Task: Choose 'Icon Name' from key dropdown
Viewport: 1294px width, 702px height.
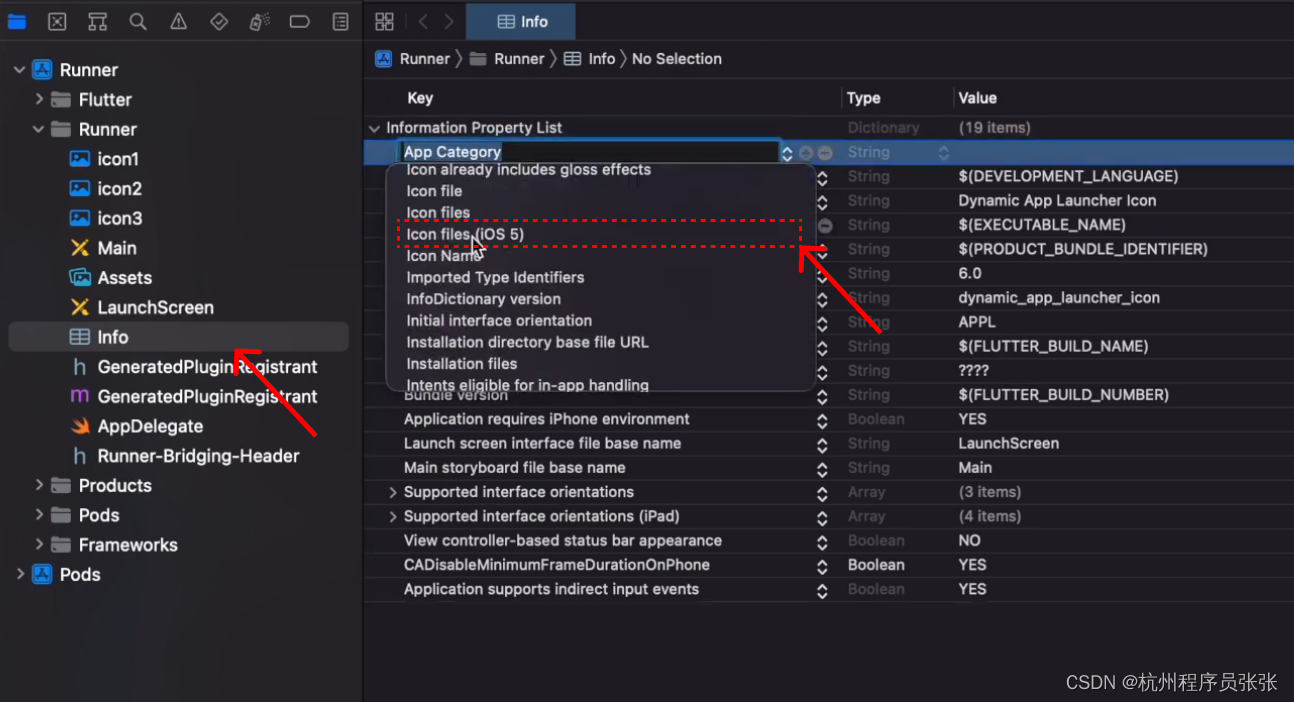Action: pyautogui.click(x=443, y=256)
